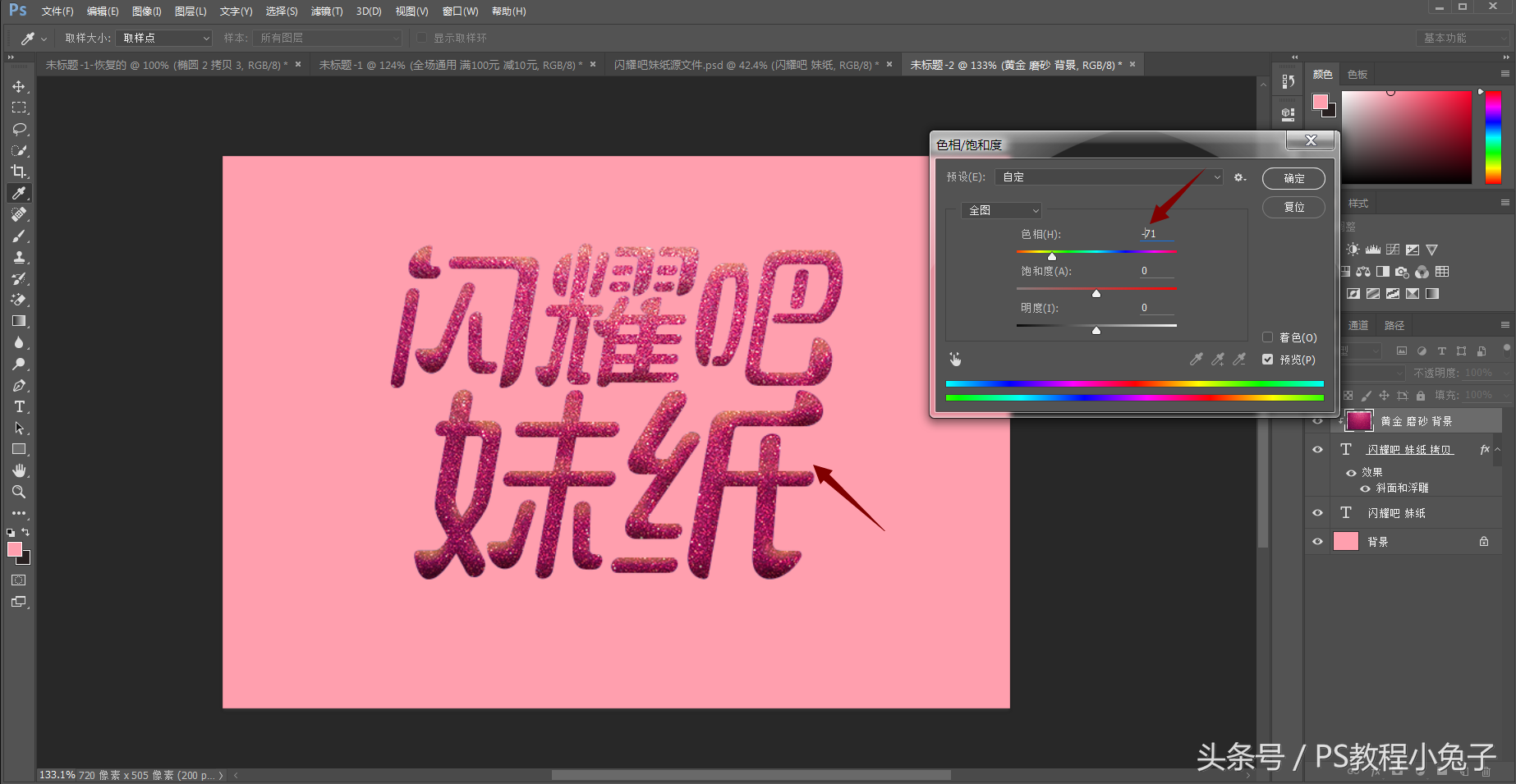Open the 滤镜(T) menu
The image size is (1516, 784).
click(x=326, y=11)
